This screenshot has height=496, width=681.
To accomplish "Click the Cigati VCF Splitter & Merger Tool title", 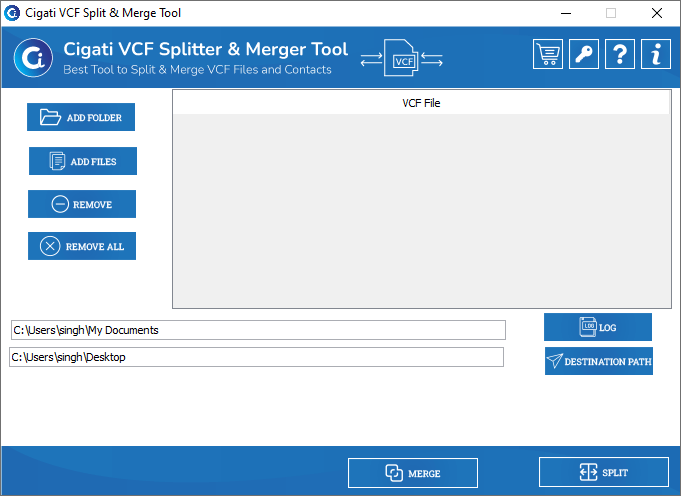I will pyautogui.click(x=206, y=49).
